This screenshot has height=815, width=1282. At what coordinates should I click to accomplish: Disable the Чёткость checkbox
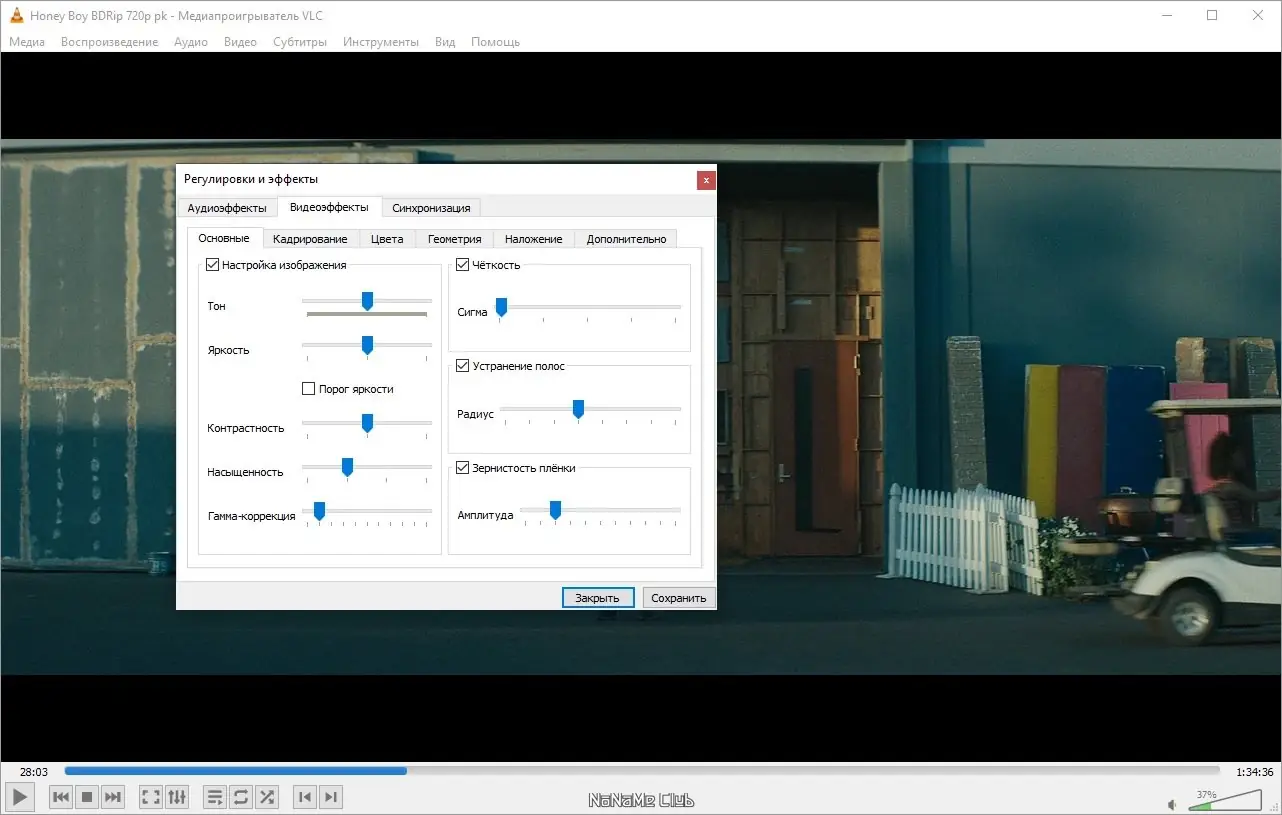point(462,265)
